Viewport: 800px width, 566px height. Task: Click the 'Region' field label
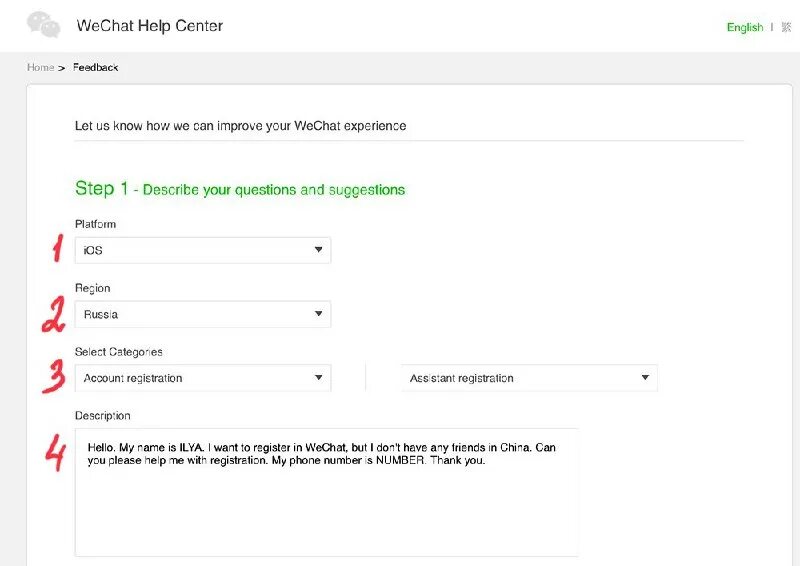92,288
